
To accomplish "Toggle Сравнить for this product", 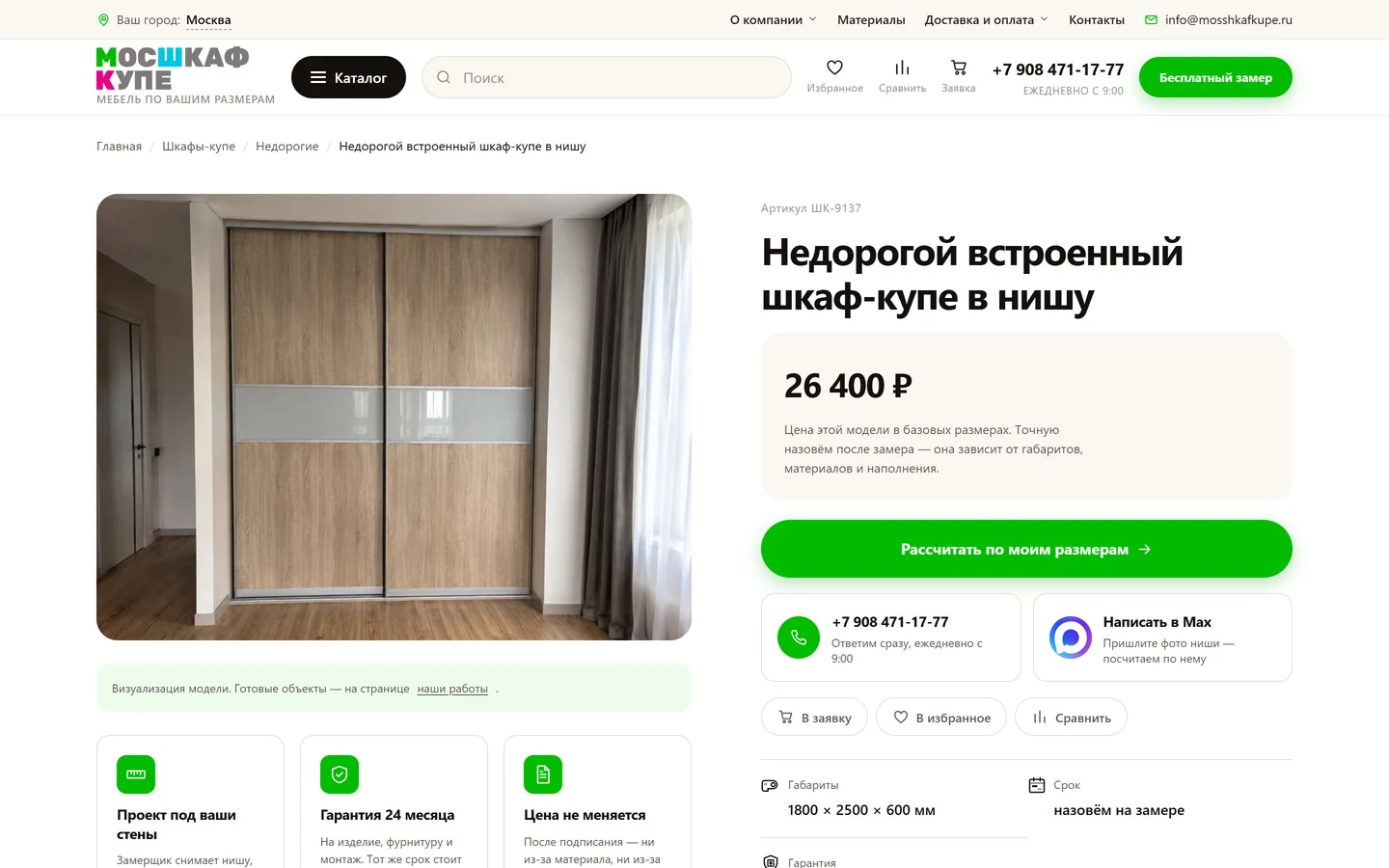I will point(1071,717).
